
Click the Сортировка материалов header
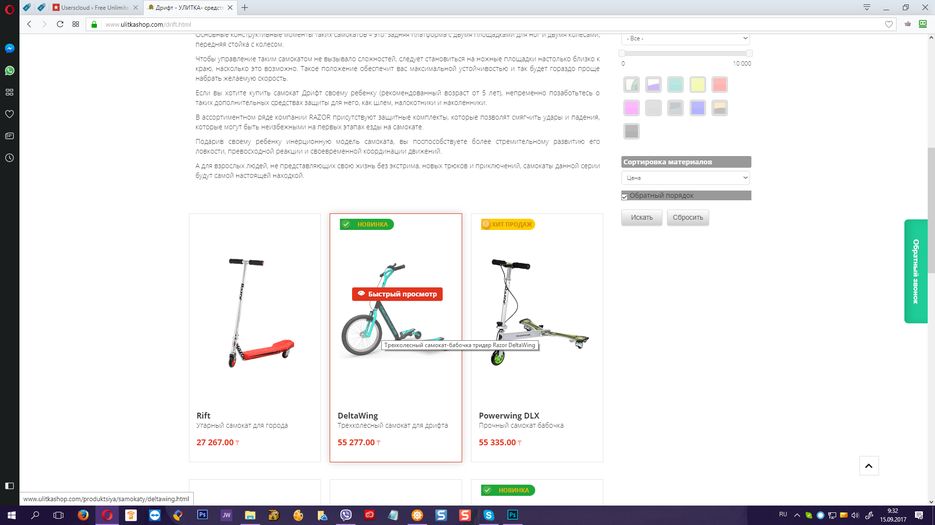coord(686,162)
